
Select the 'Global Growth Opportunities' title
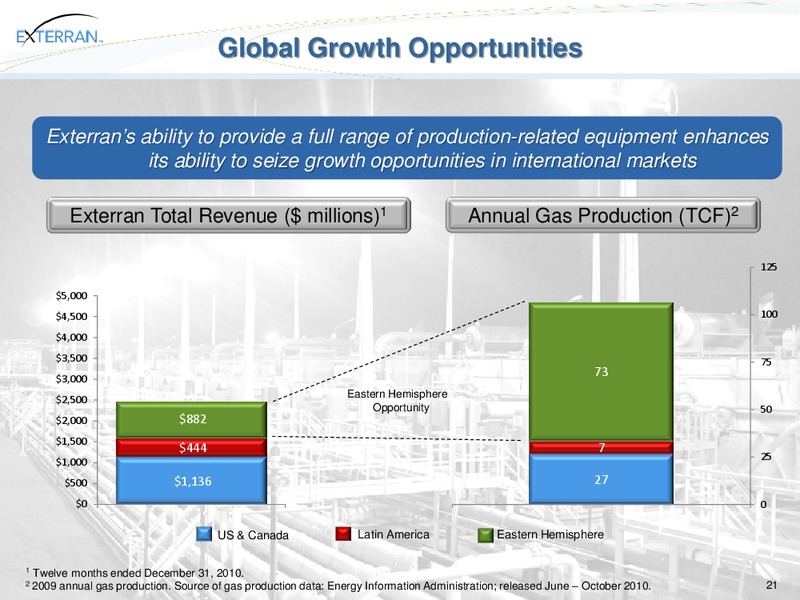click(400, 48)
